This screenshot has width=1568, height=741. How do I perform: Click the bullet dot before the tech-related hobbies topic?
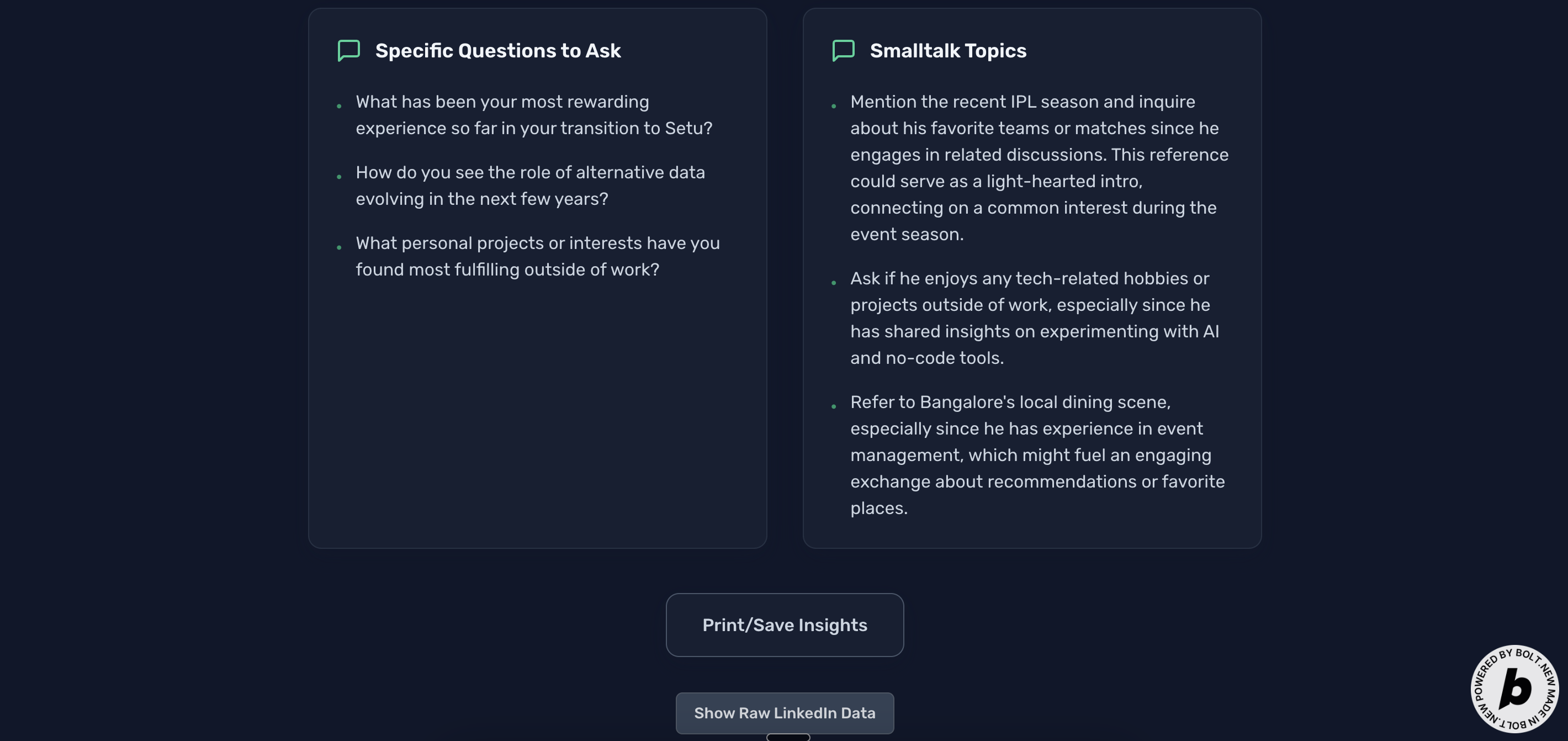point(833,283)
